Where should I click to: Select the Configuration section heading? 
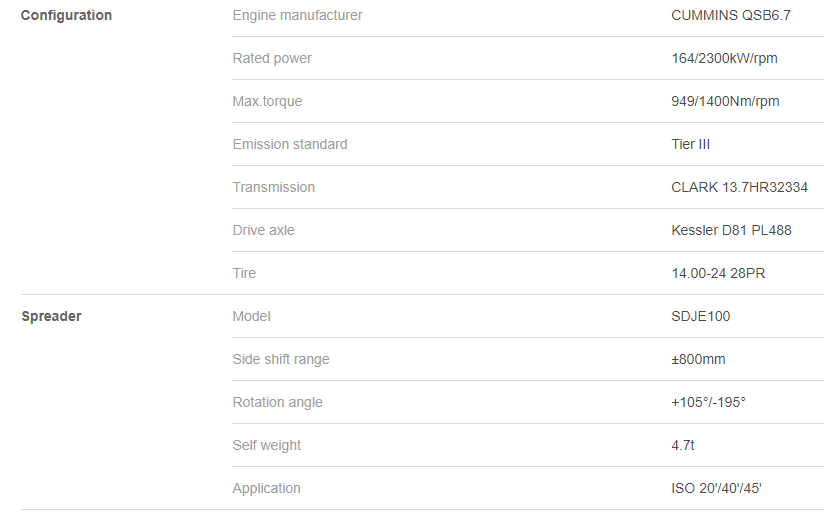[x=66, y=15]
